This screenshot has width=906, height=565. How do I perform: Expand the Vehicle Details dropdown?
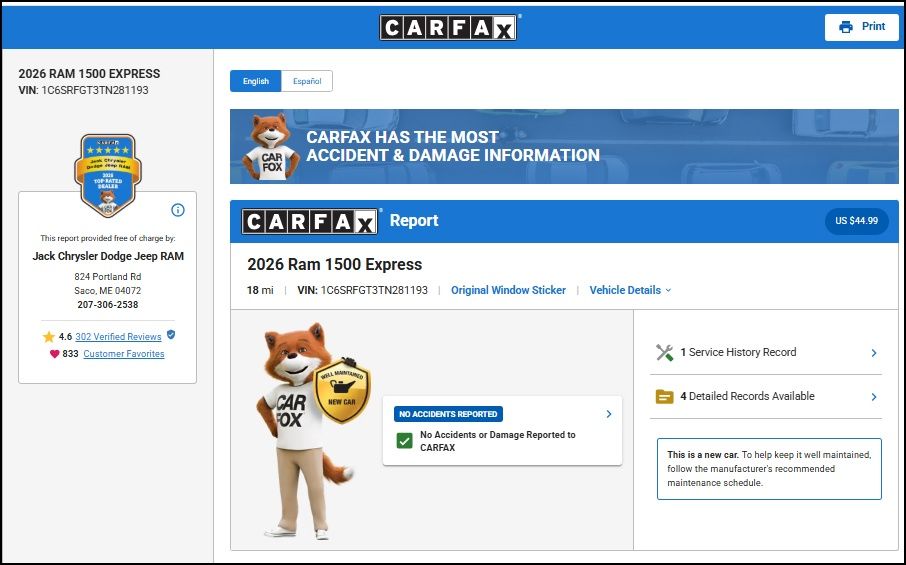pos(630,290)
